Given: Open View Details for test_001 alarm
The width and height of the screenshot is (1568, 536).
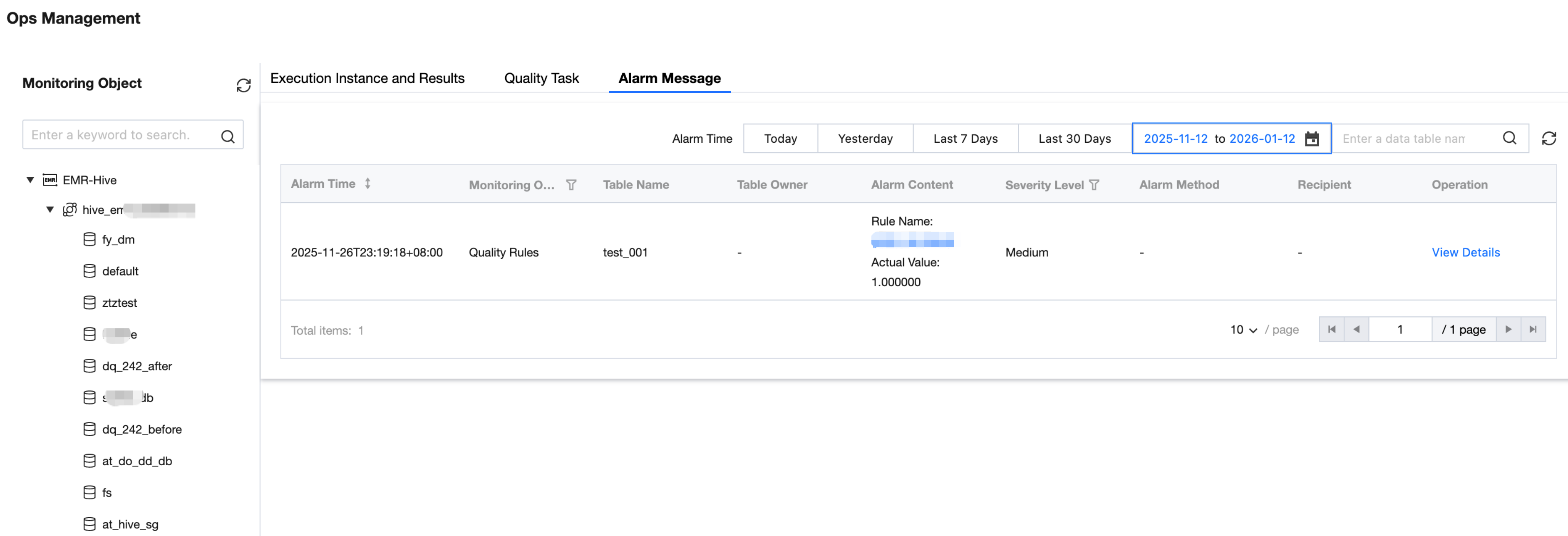Looking at the screenshot, I should pyautogui.click(x=1465, y=253).
